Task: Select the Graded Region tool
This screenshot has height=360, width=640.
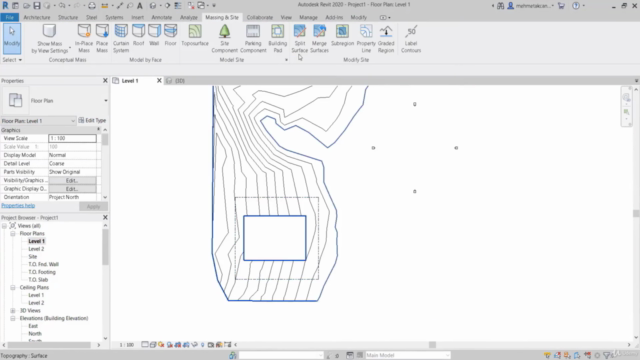Action: click(386, 39)
